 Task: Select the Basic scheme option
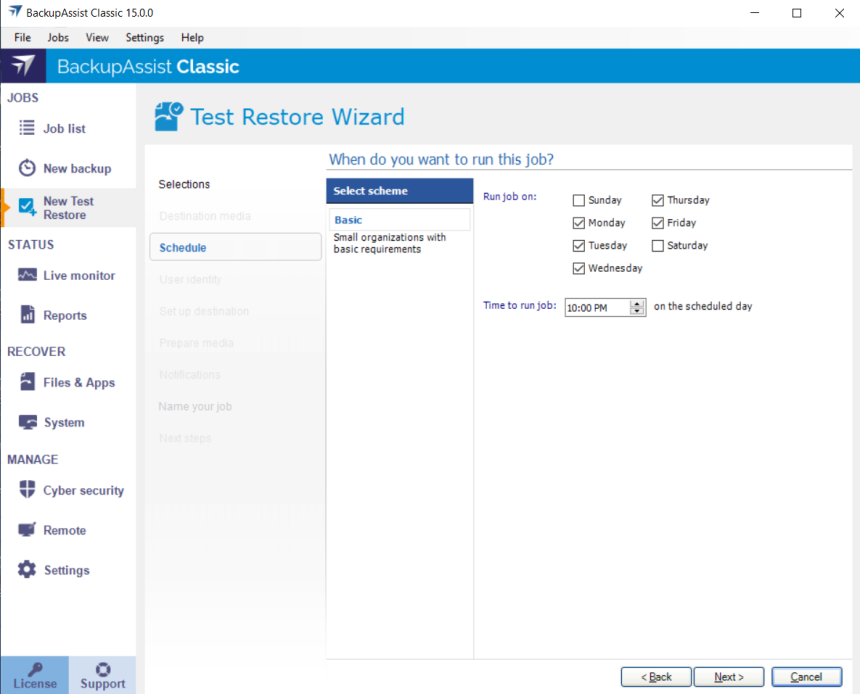click(x=349, y=220)
